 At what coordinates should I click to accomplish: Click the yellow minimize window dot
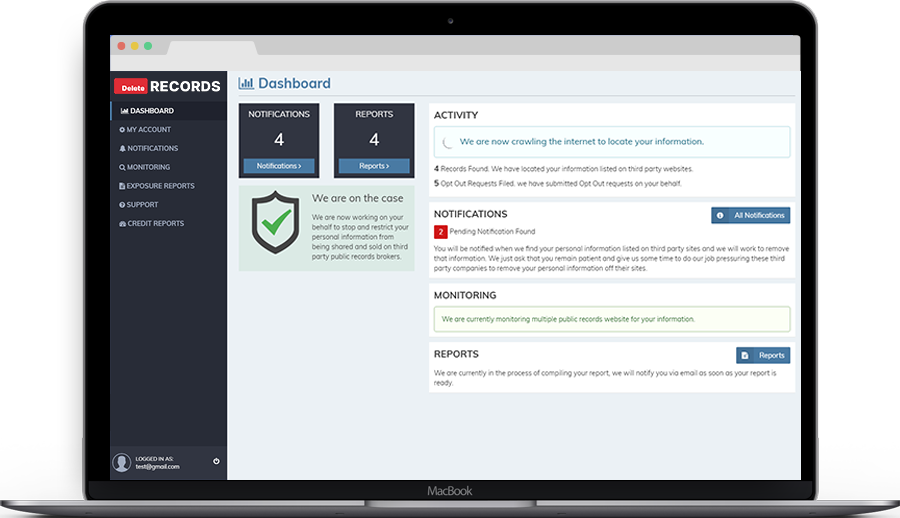click(134, 46)
